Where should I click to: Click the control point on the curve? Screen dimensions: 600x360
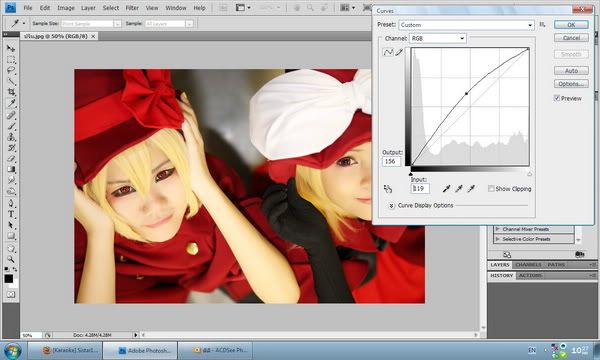click(466, 93)
